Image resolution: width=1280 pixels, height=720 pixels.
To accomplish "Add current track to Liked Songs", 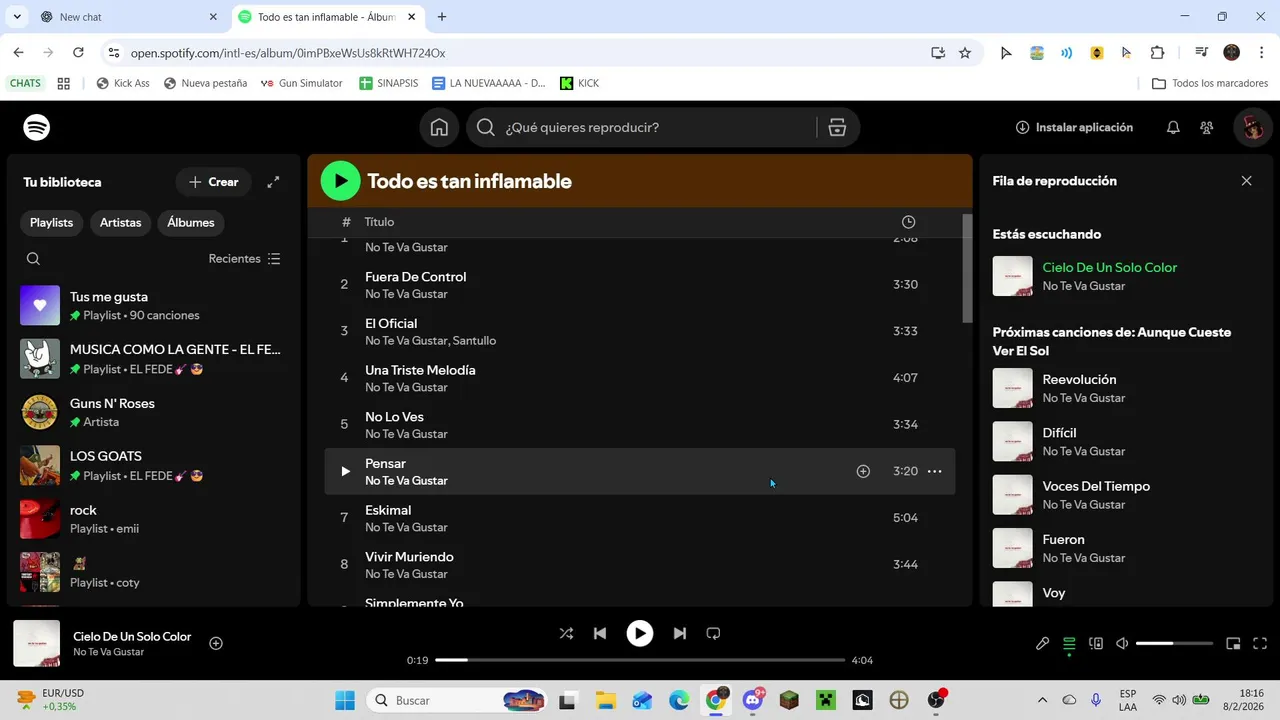I will pos(216,643).
